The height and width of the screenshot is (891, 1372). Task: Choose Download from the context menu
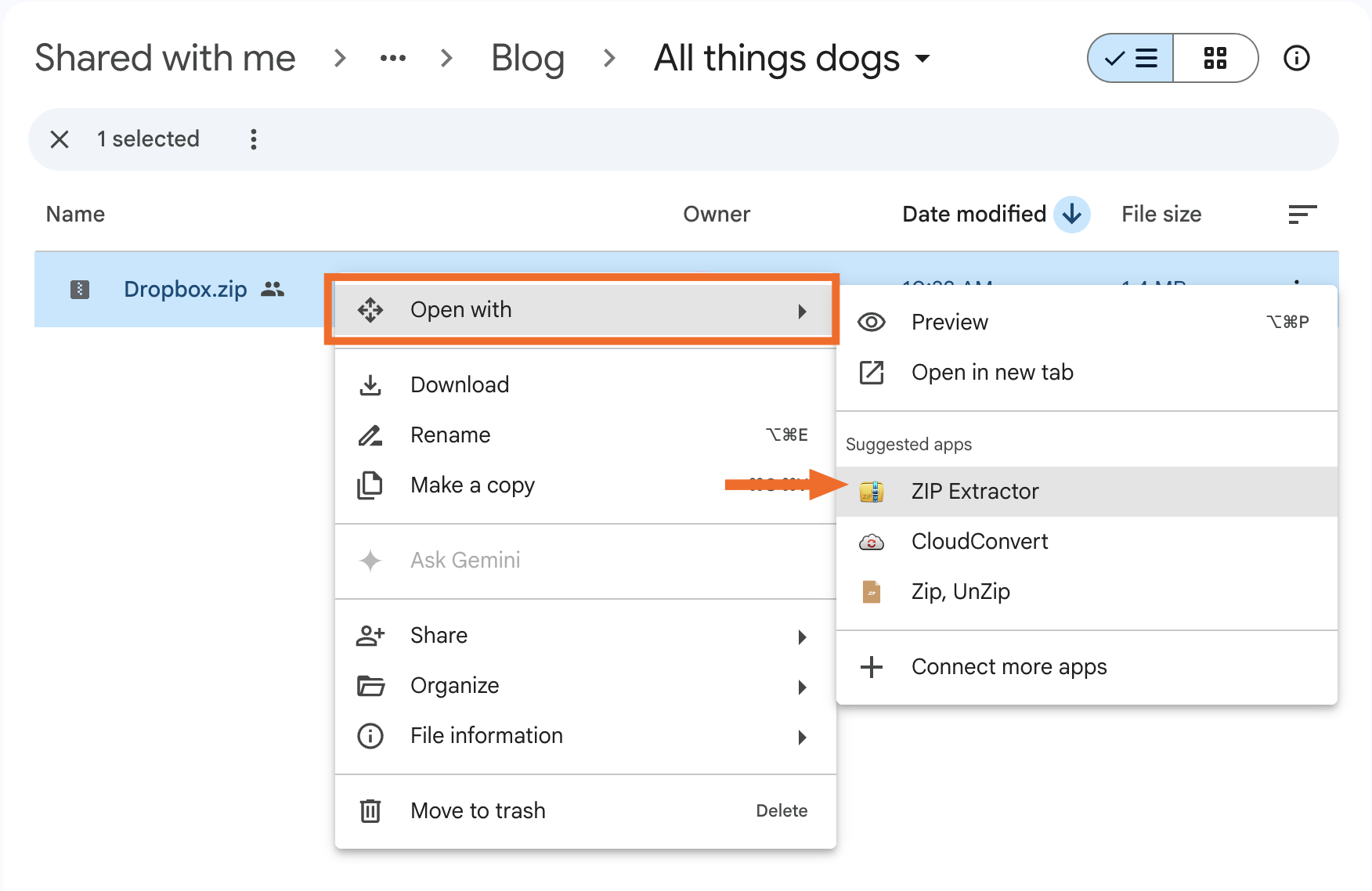pos(585,384)
